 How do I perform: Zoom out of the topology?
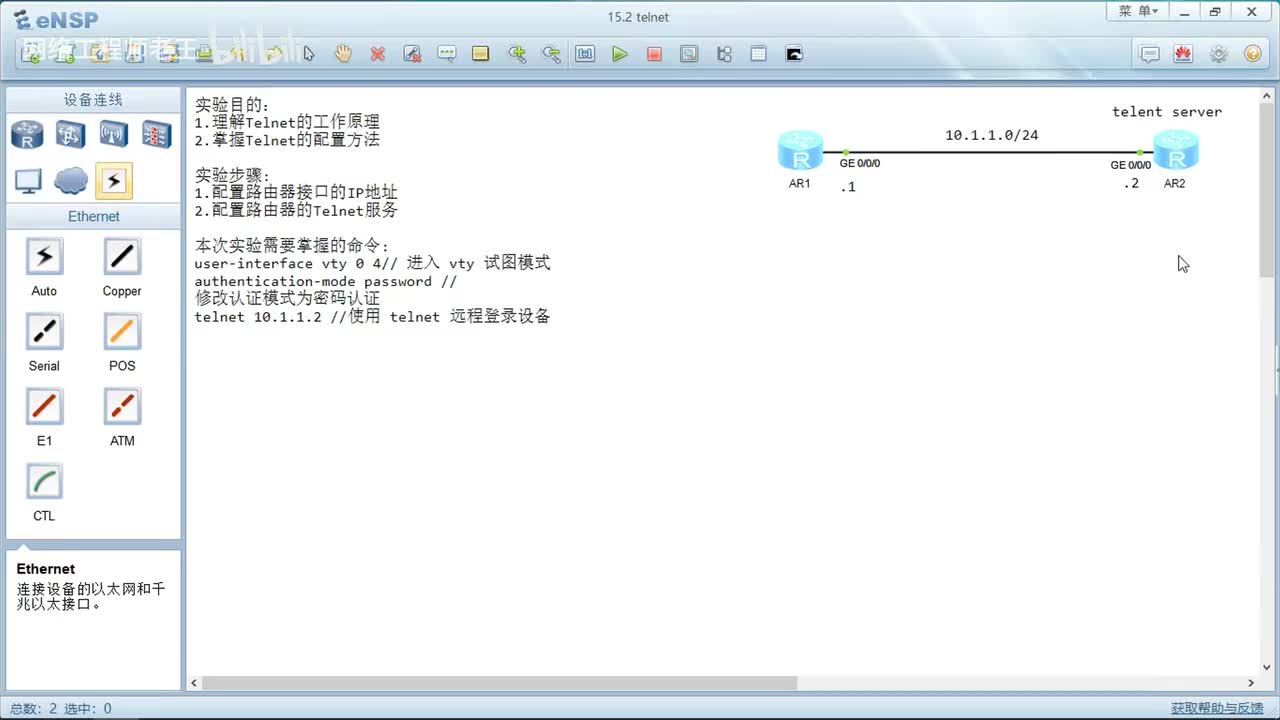pyautogui.click(x=551, y=54)
